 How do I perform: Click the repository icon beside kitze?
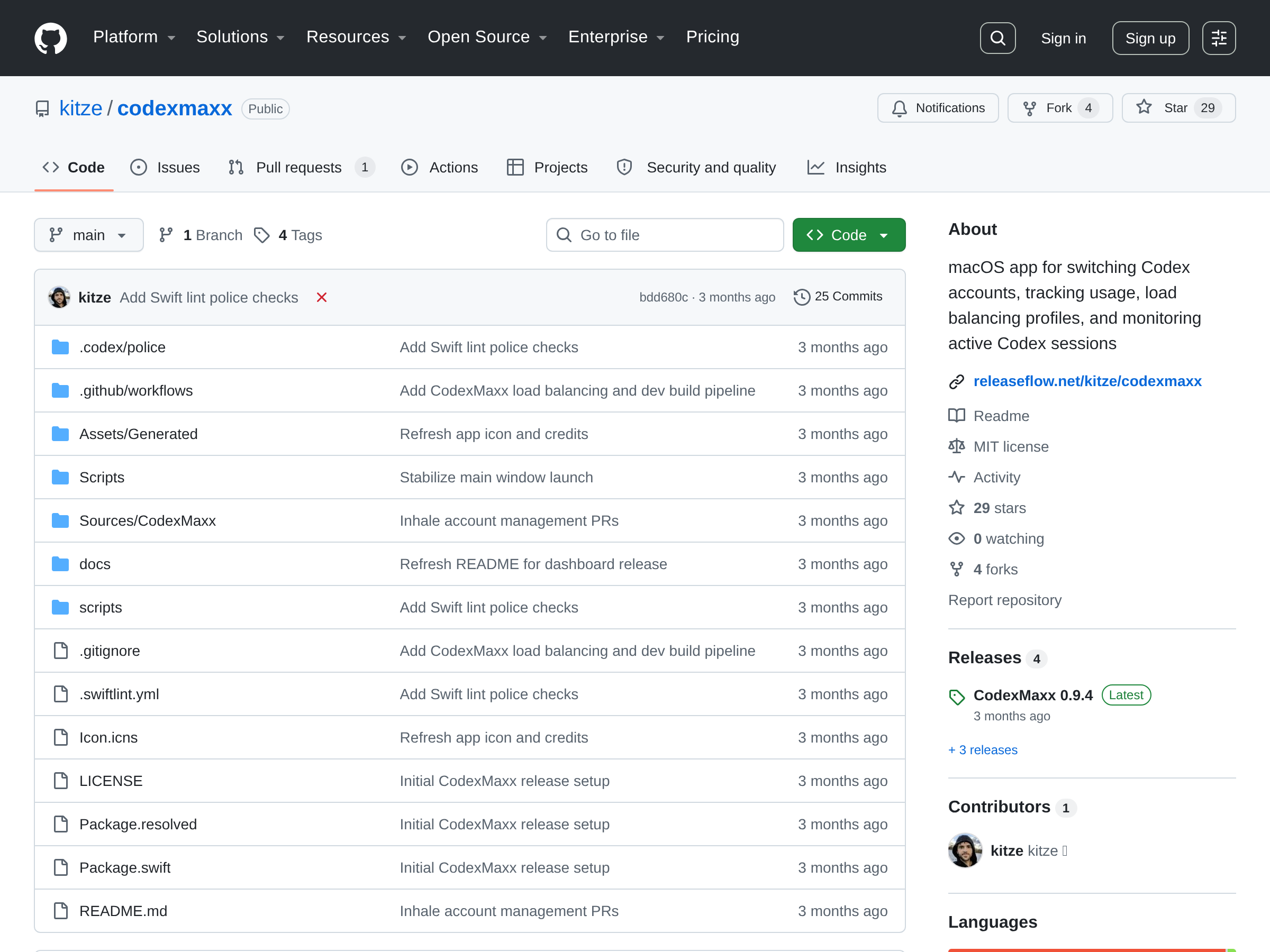click(x=42, y=108)
